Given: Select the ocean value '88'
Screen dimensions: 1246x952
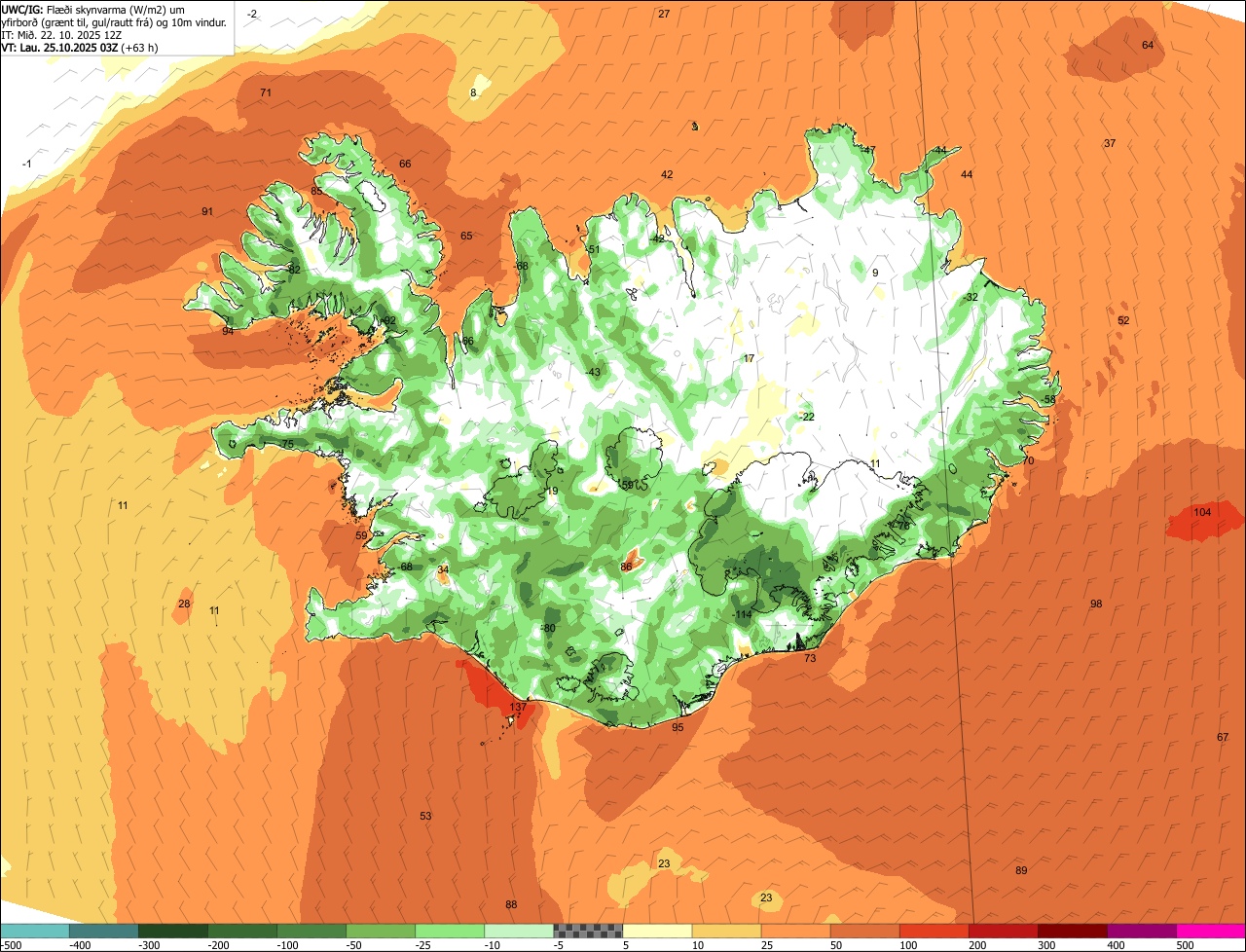Looking at the screenshot, I should tap(511, 904).
